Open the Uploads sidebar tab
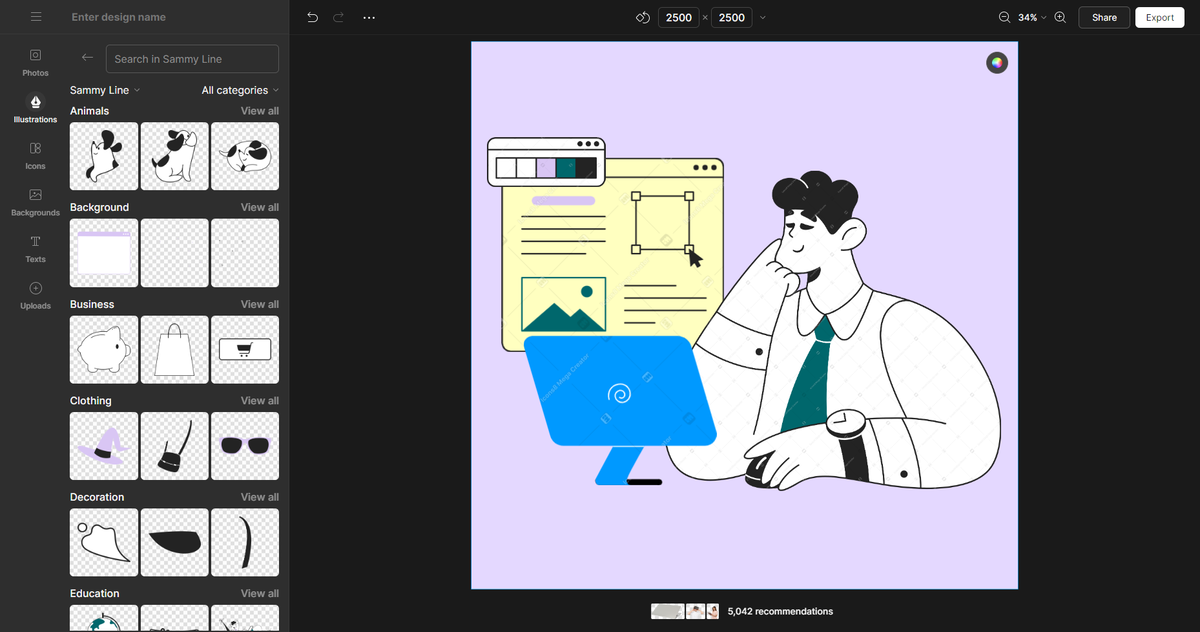Viewport: 1200px width, 632px height. (x=35, y=295)
